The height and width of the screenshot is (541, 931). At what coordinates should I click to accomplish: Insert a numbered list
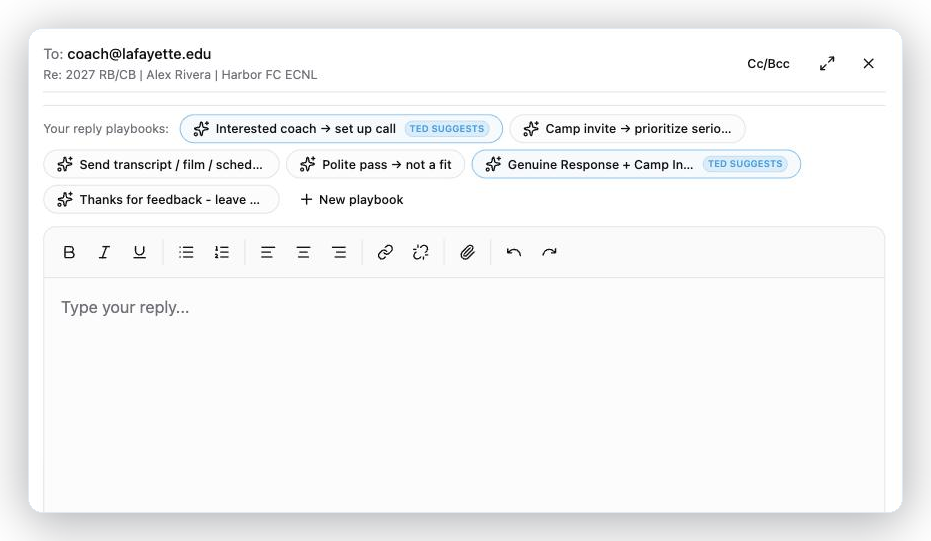click(221, 252)
